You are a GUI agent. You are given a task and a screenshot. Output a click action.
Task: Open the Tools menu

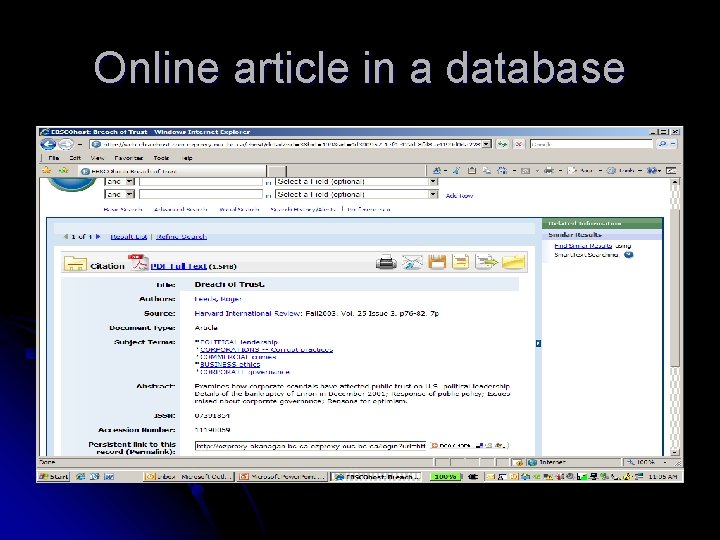click(x=161, y=158)
